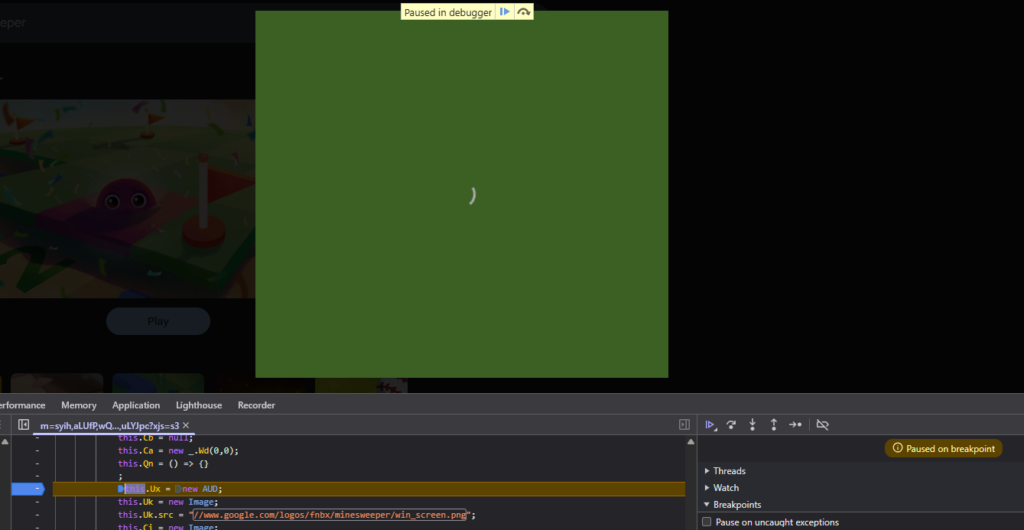The image size is (1024, 530).
Task: Toggle the file navigator sidebar
Action: click(24, 425)
